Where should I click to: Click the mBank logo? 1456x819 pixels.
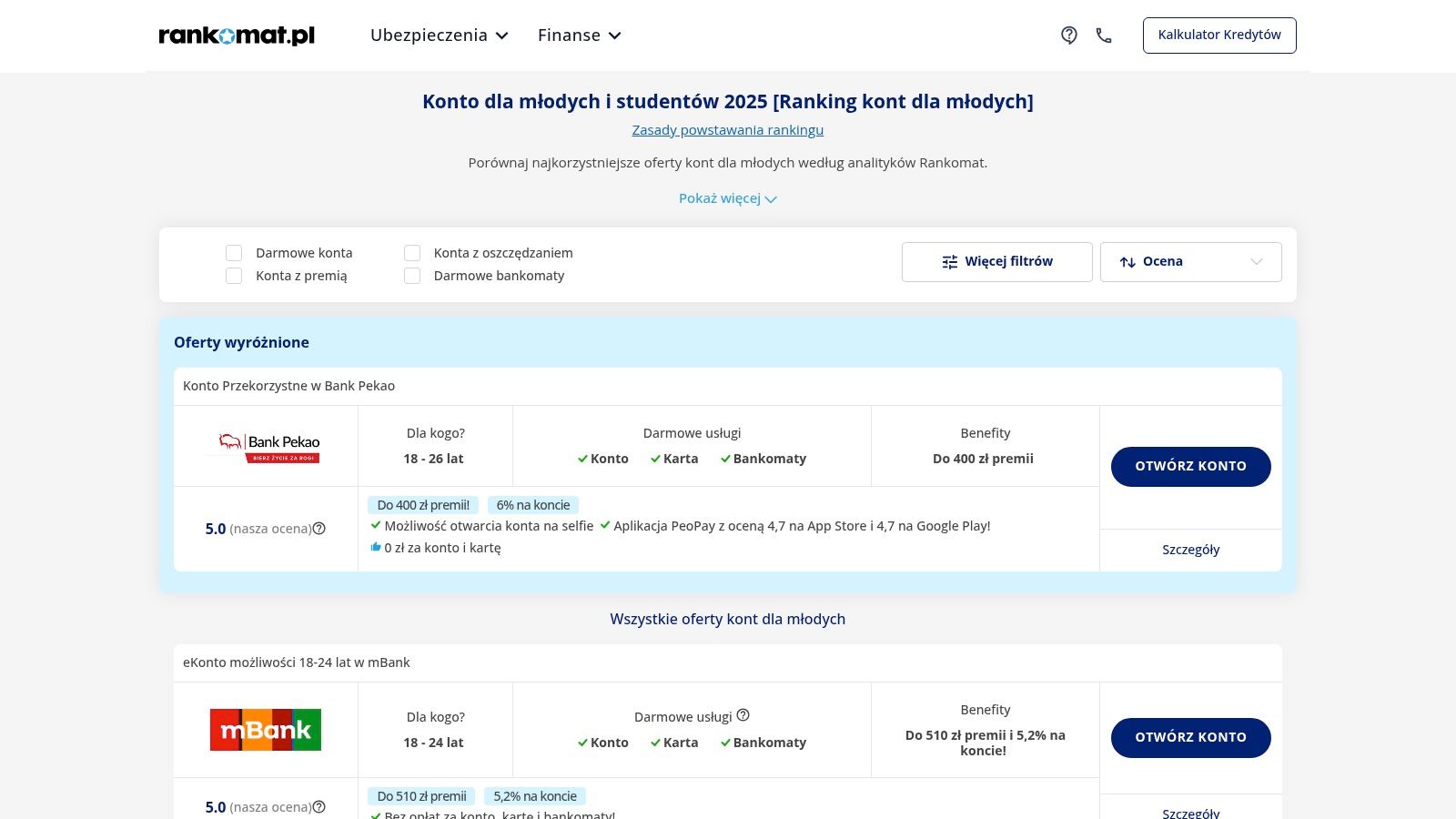[x=266, y=730]
